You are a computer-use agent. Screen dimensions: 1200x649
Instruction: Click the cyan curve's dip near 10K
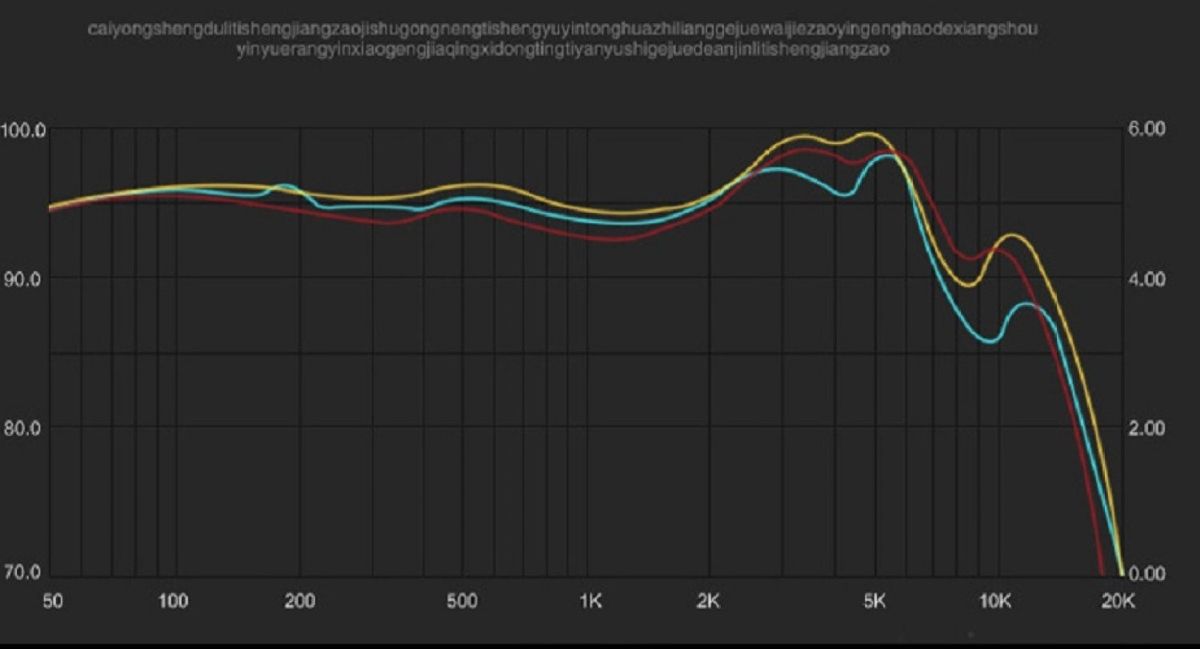click(989, 342)
